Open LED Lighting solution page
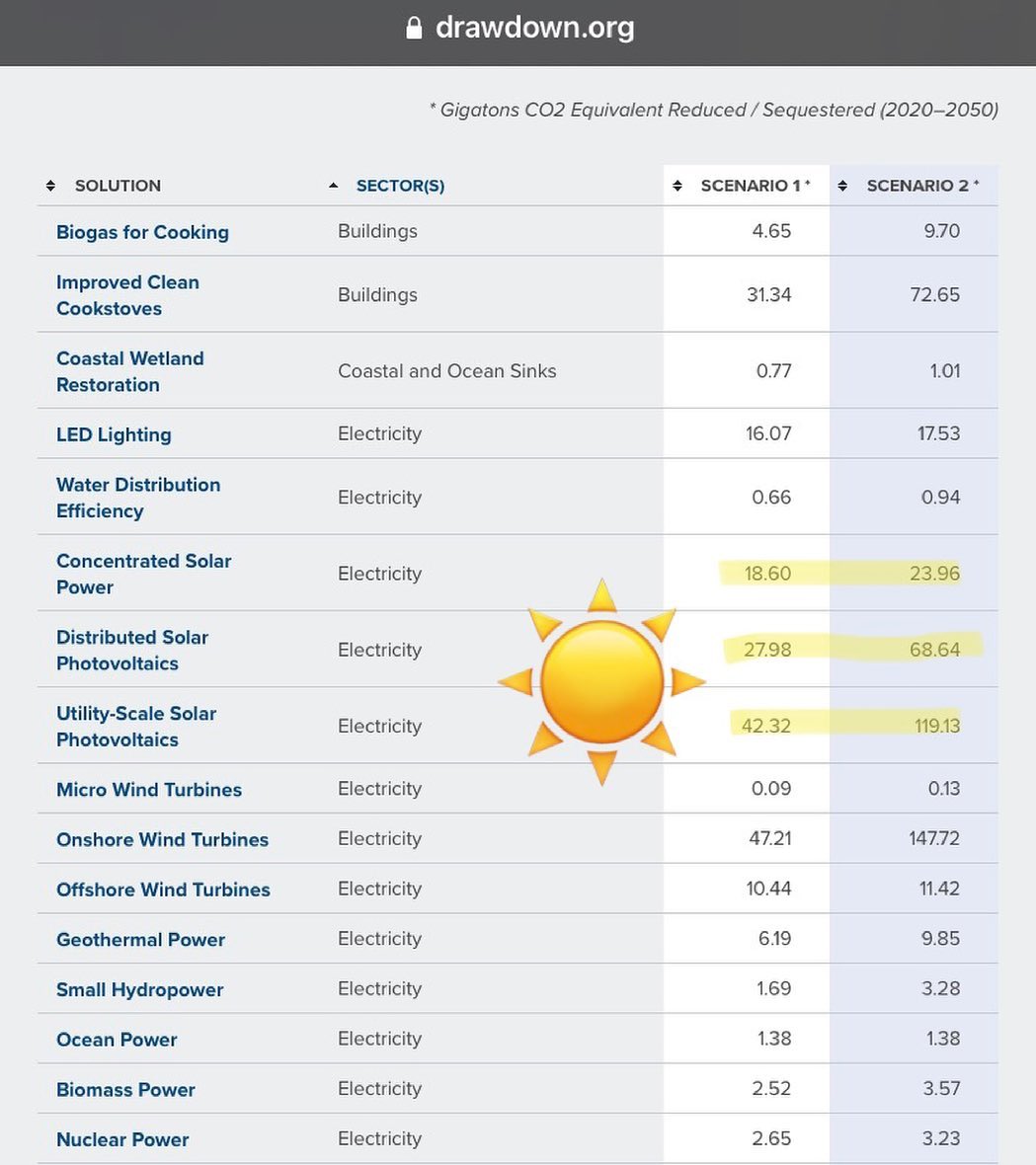 (114, 434)
